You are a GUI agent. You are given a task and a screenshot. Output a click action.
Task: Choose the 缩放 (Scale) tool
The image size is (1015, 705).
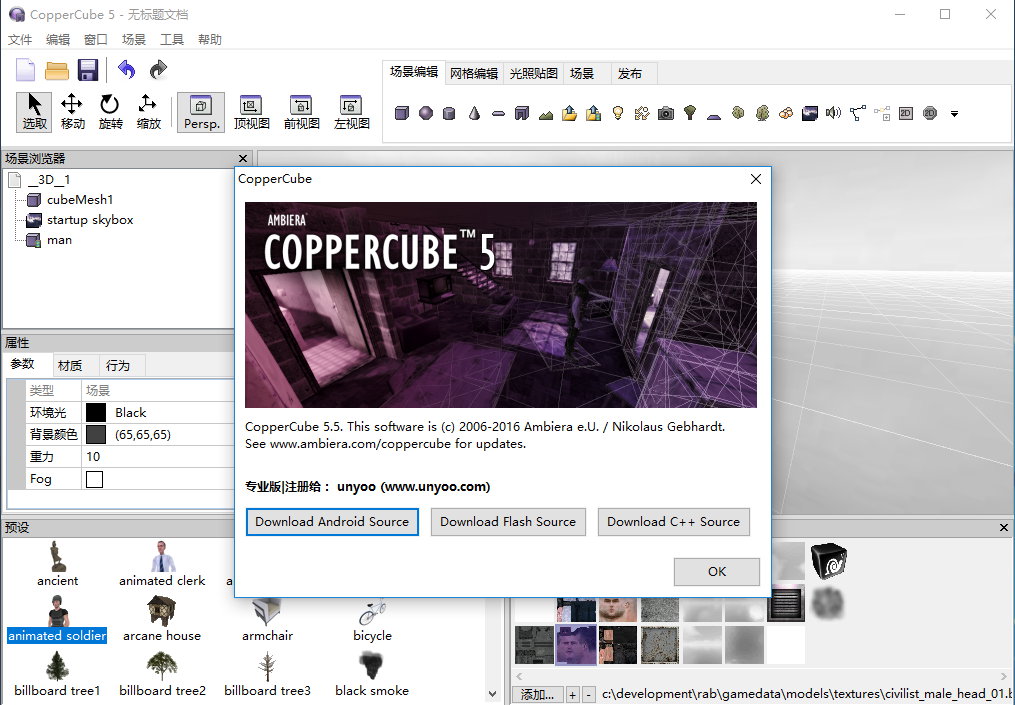pyautogui.click(x=148, y=111)
